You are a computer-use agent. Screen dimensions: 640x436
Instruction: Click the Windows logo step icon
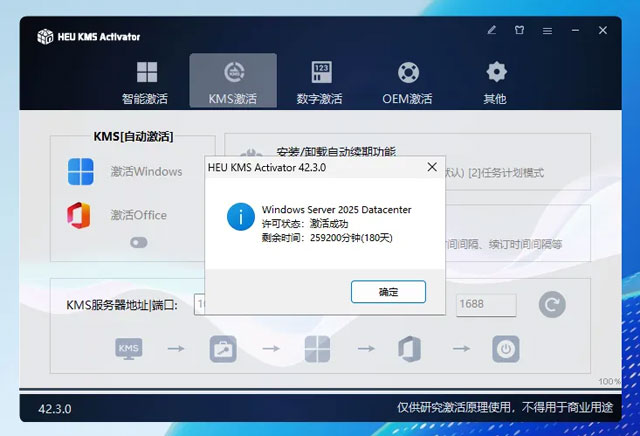point(317,349)
